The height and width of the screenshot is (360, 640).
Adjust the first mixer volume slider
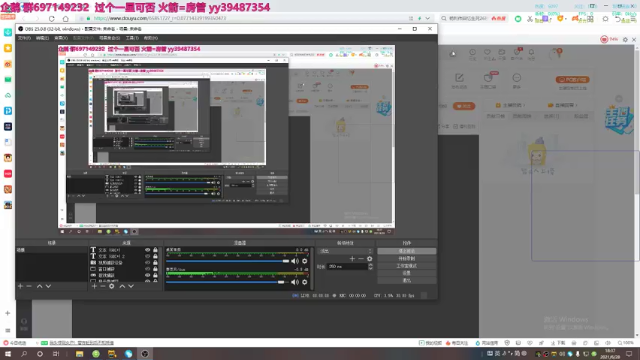(227, 261)
